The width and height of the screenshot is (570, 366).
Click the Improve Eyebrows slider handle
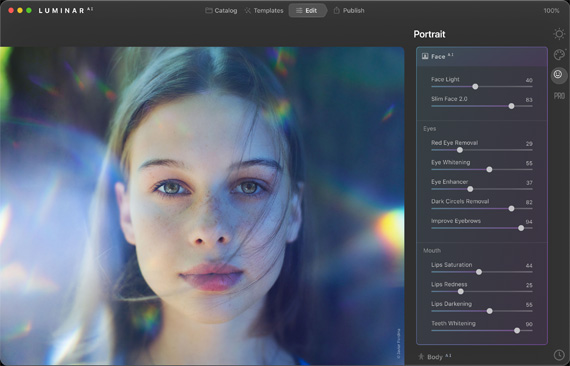pyautogui.click(x=521, y=228)
